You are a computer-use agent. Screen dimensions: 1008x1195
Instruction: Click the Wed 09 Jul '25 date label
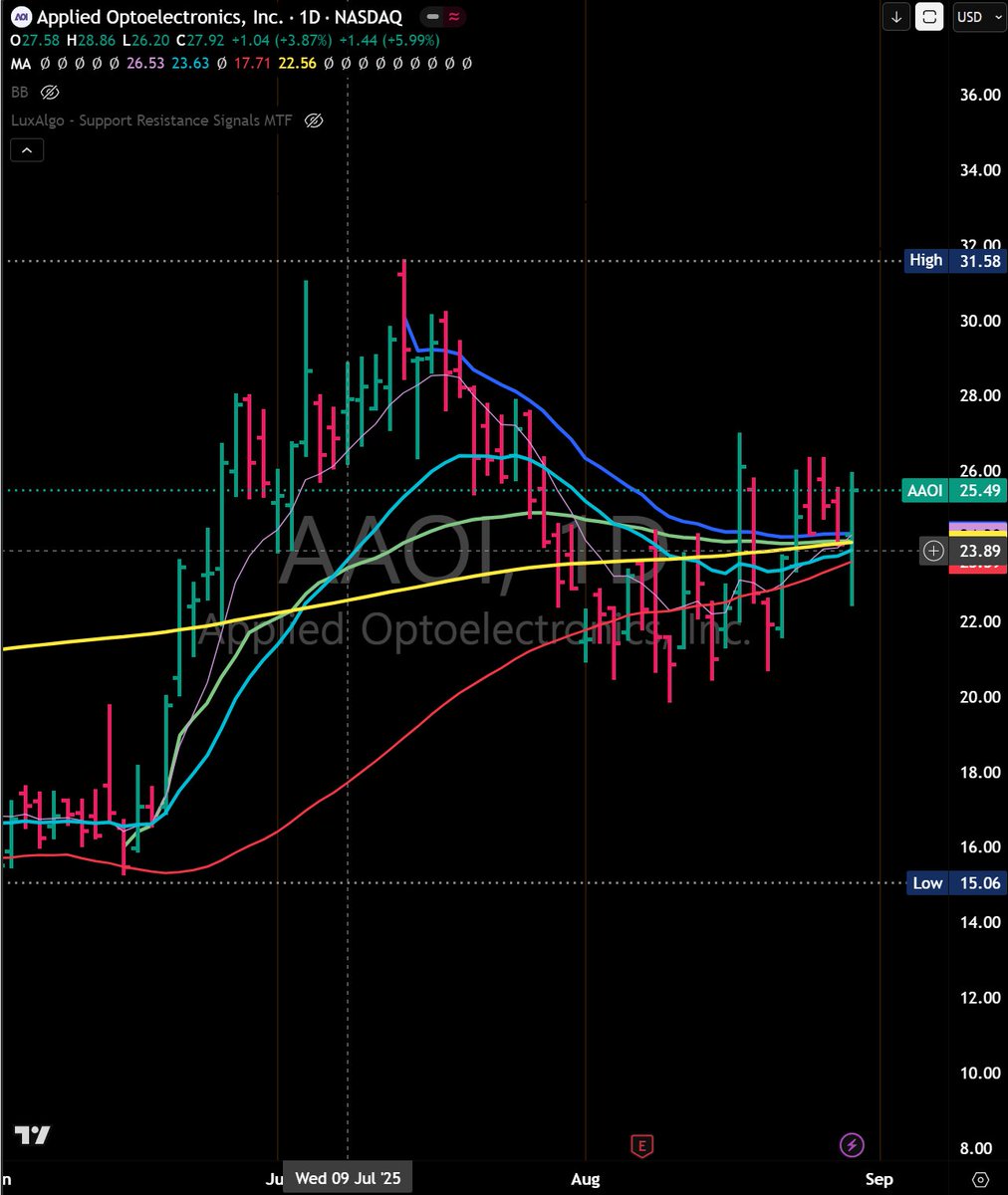tap(348, 1179)
